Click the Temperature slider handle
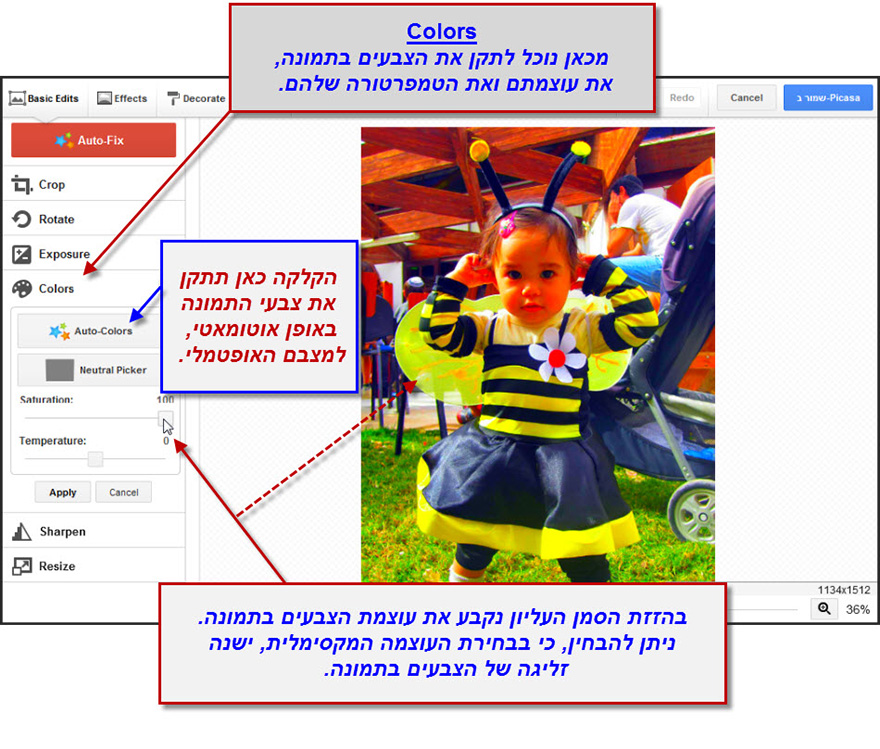880x749 pixels. pyautogui.click(x=95, y=459)
